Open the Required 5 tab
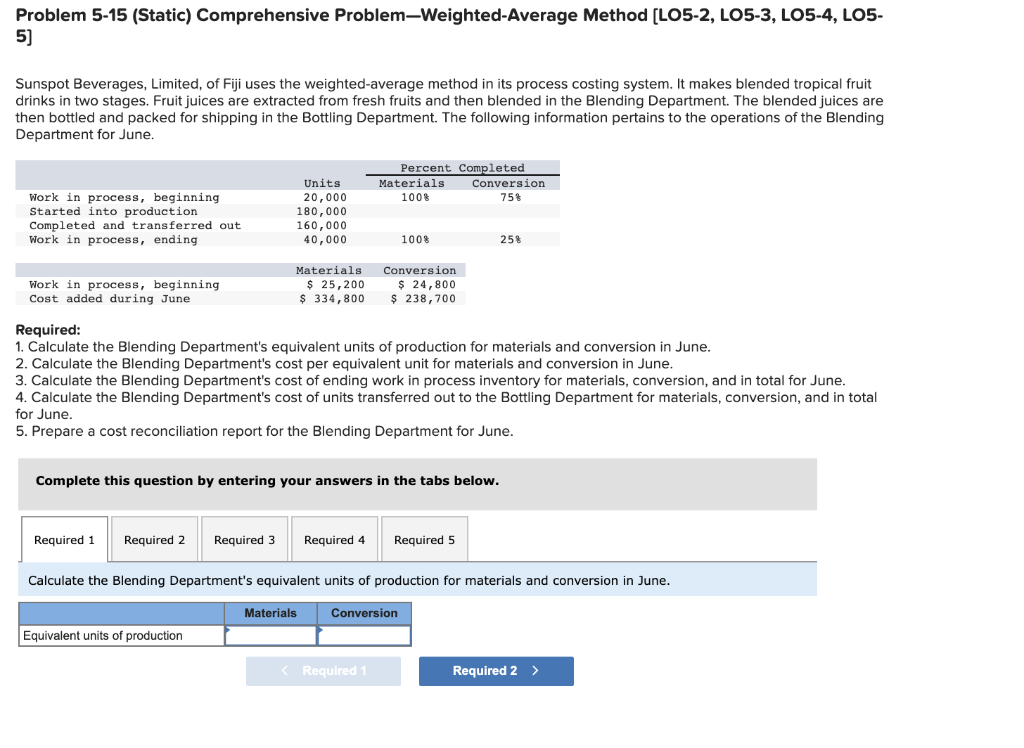Screen dimensions: 1024x748 [424, 539]
